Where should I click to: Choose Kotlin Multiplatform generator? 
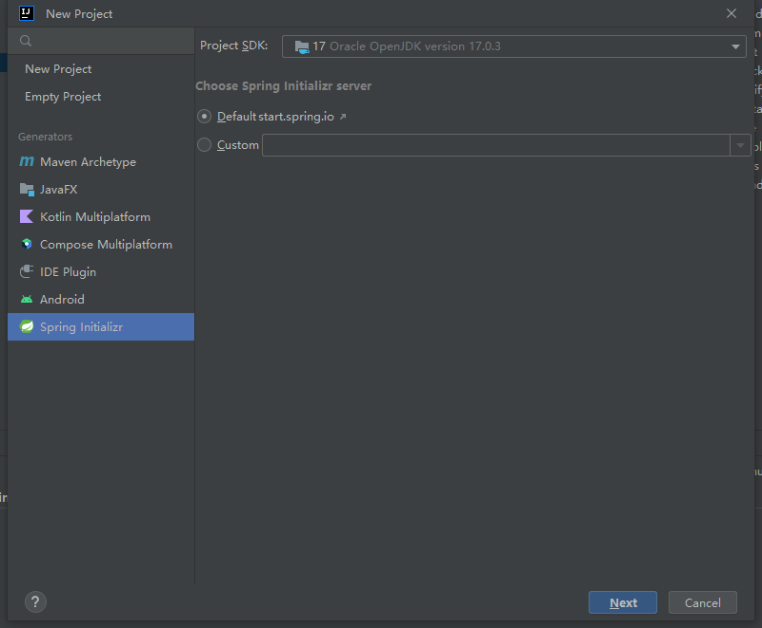coord(101,217)
